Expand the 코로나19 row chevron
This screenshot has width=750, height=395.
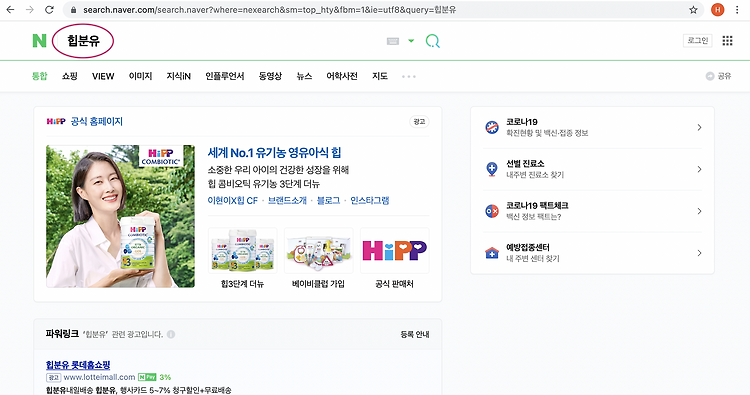(x=699, y=127)
